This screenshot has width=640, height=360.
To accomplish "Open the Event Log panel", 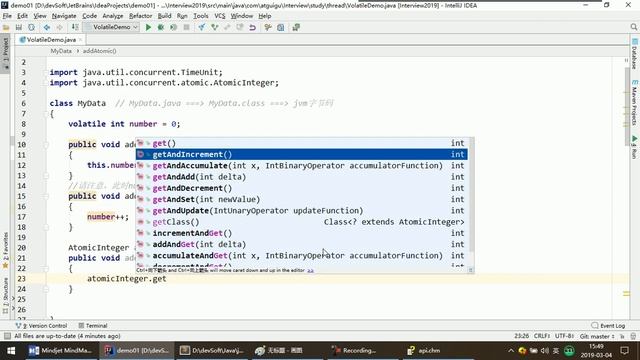I will point(608,326).
